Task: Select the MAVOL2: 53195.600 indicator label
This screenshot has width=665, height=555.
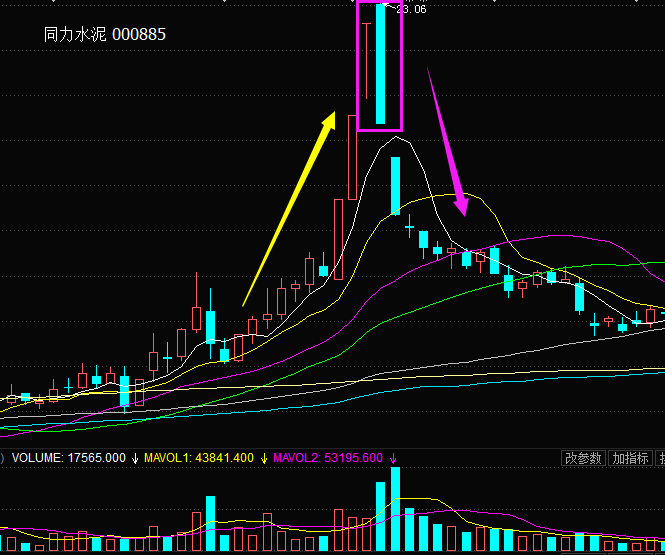Action: pyautogui.click(x=329, y=458)
